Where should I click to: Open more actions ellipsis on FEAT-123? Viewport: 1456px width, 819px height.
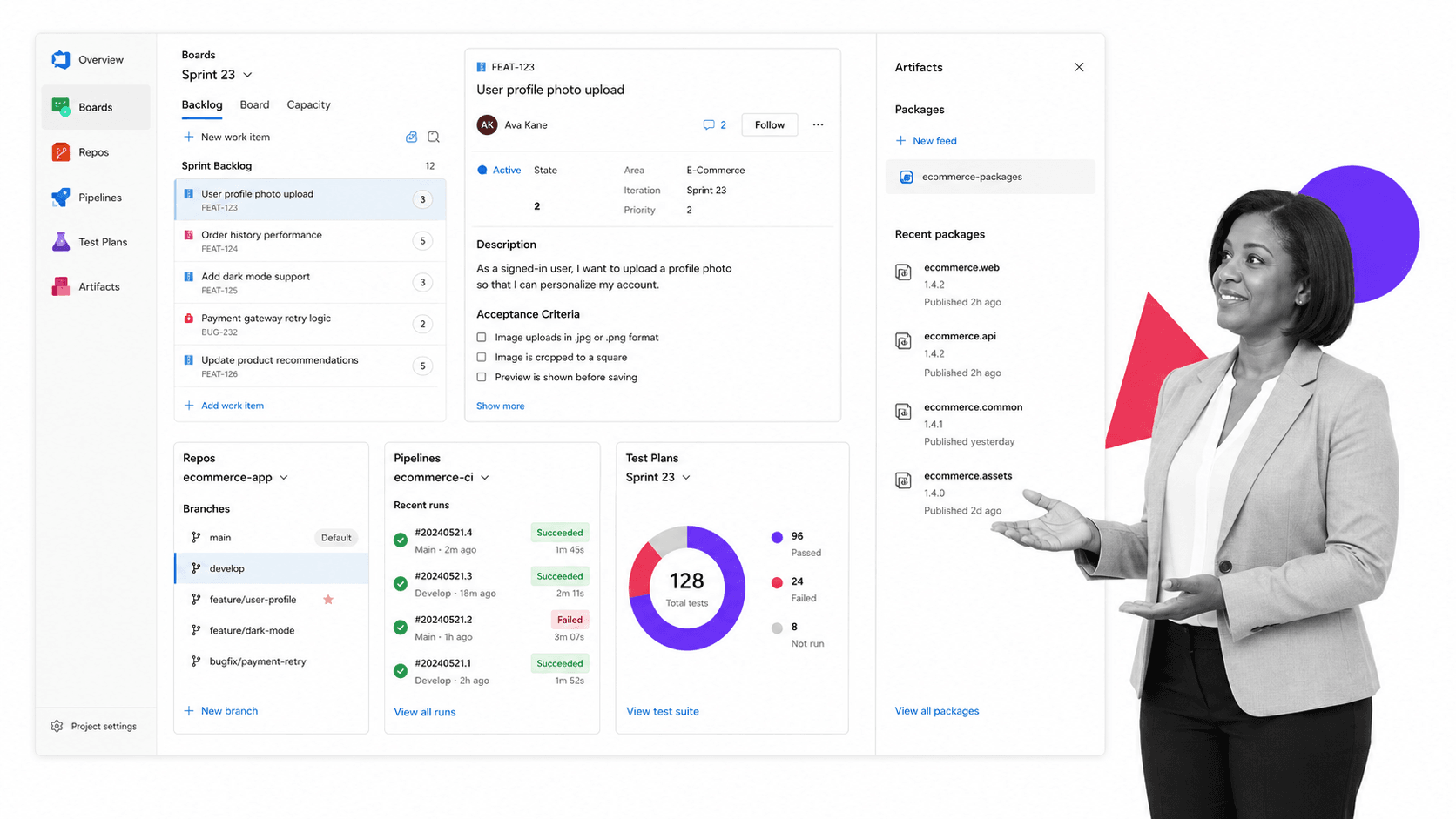click(818, 124)
